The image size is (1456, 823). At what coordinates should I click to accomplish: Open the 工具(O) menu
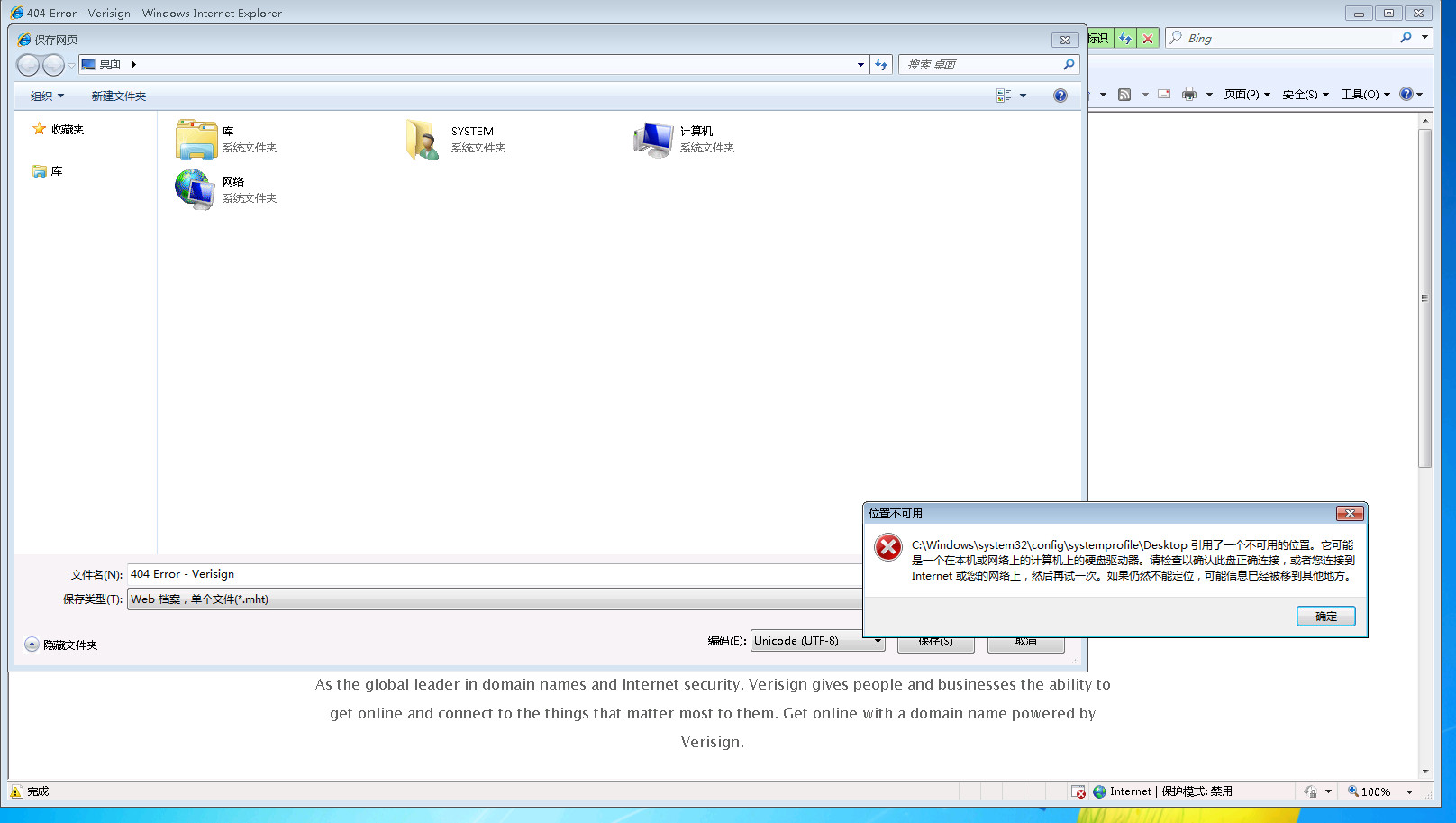pos(1366,94)
